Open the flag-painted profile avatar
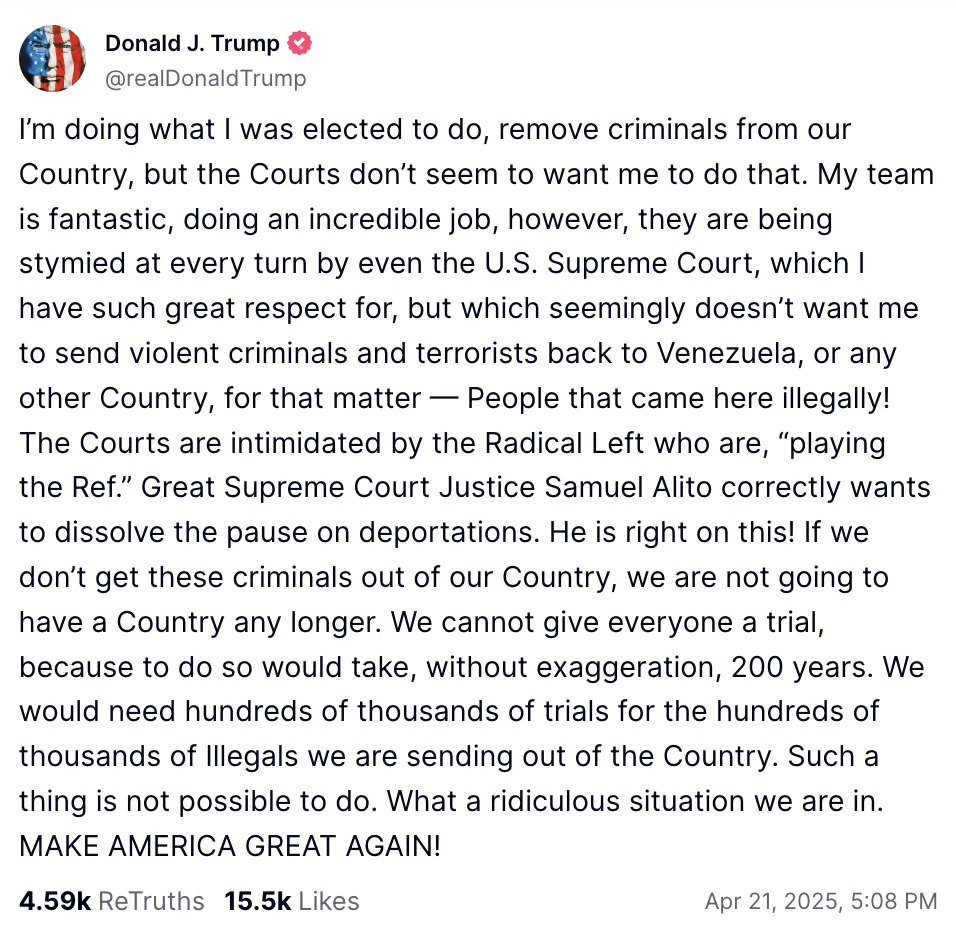The width and height of the screenshot is (956, 932). click(x=52, y=59)
